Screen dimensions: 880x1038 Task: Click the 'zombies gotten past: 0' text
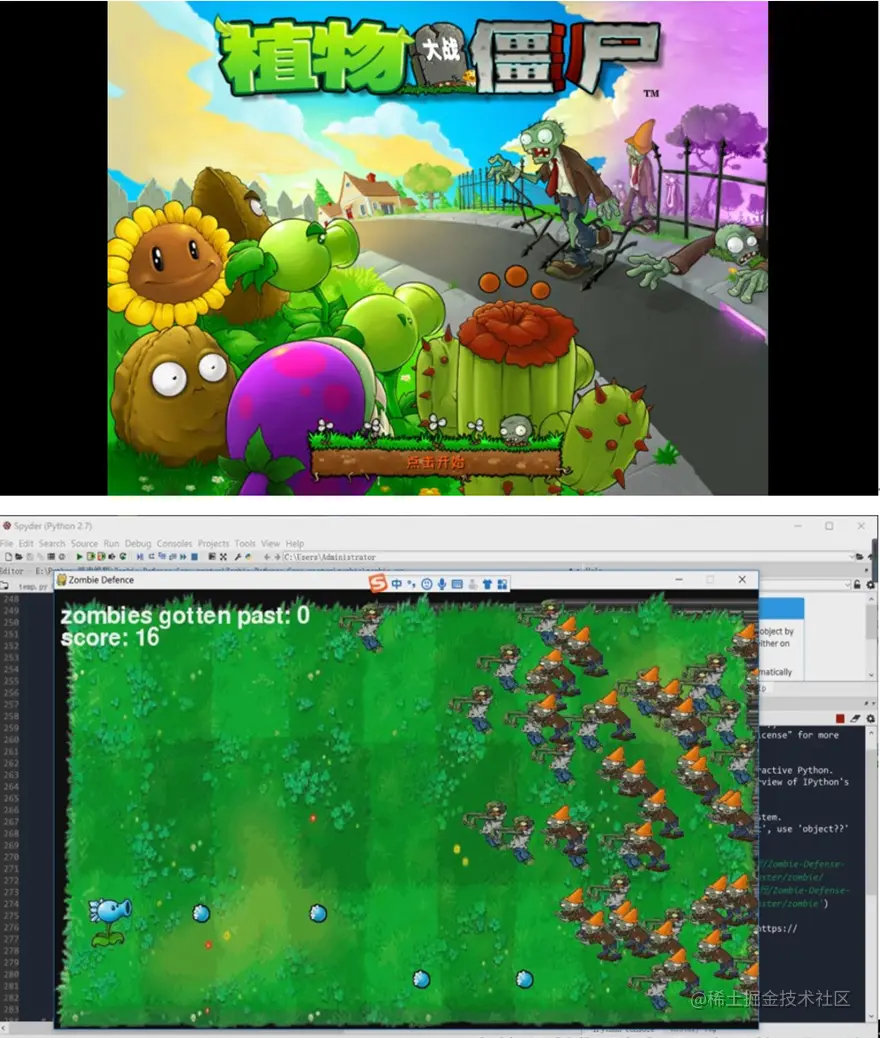(x=185, y=616)
